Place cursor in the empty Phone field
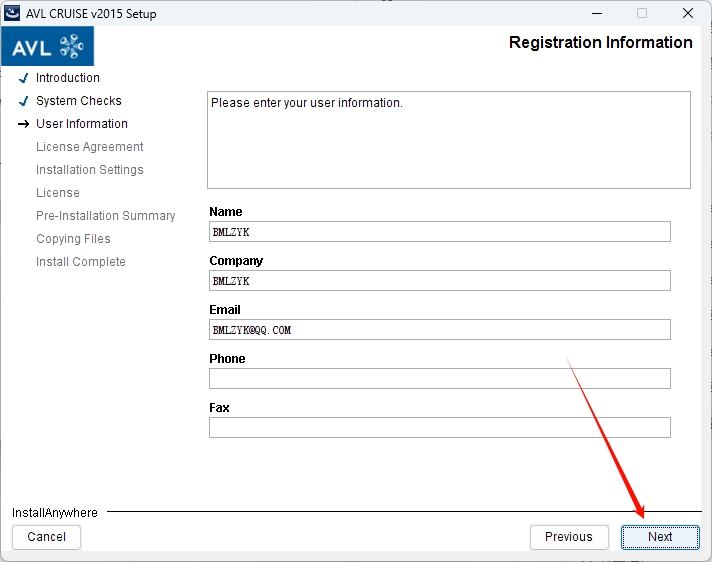The width and height of the screenshot is (712, 562). pyautogui.click(x=439, y=379)
